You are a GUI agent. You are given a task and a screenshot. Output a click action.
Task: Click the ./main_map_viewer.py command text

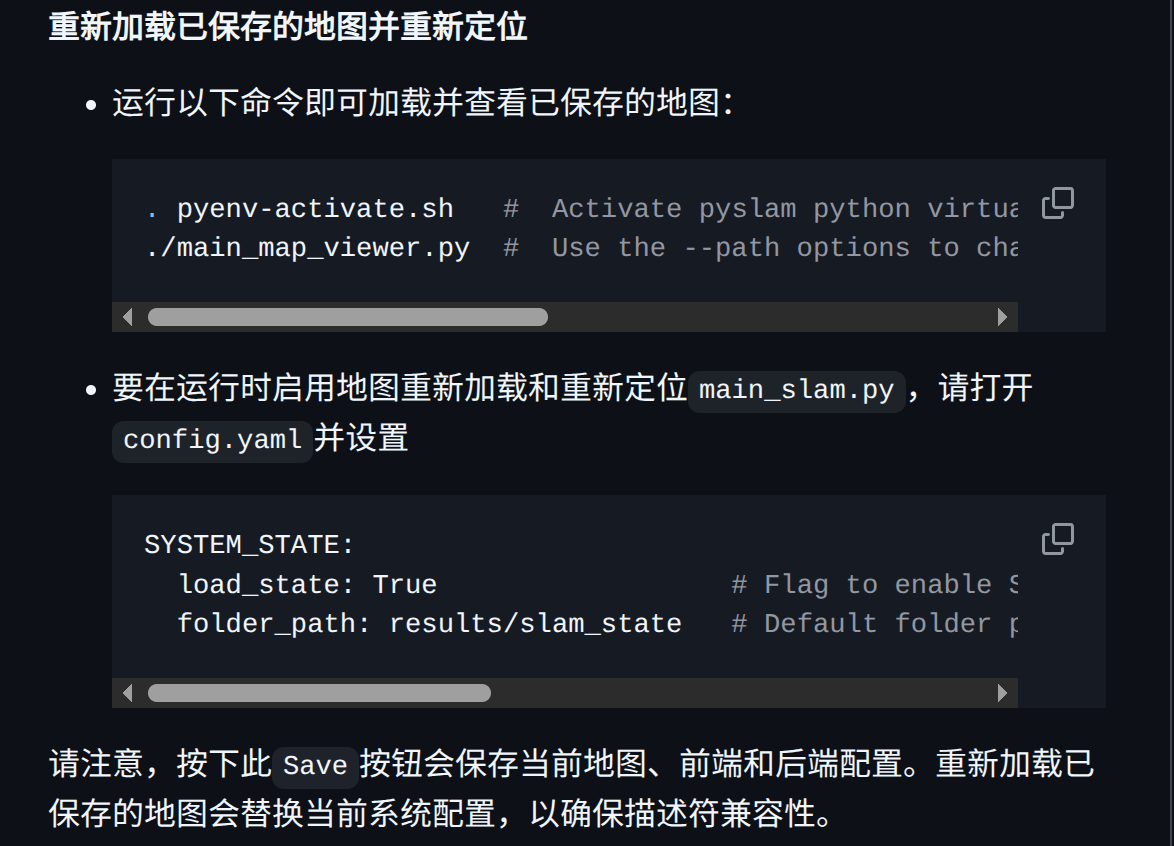308,248
